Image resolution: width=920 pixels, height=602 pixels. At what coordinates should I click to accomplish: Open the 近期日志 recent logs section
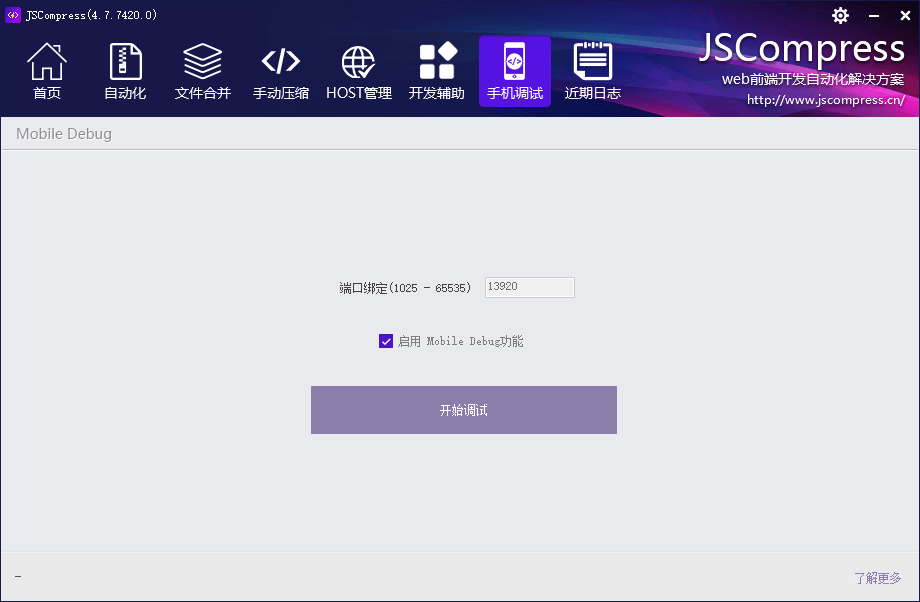[x=593, y=71]
